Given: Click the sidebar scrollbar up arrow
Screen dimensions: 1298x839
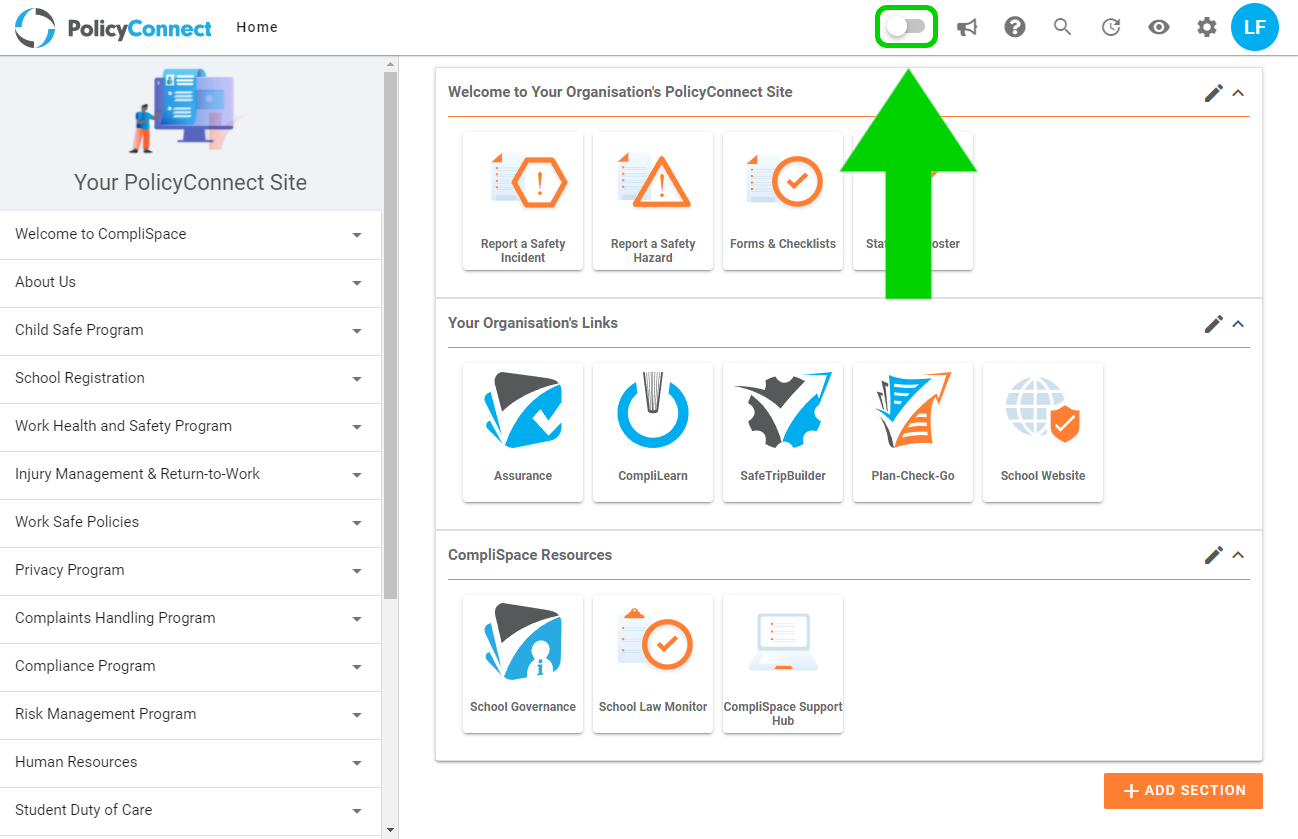Looking at the screenshot, I should click(390, 65).
